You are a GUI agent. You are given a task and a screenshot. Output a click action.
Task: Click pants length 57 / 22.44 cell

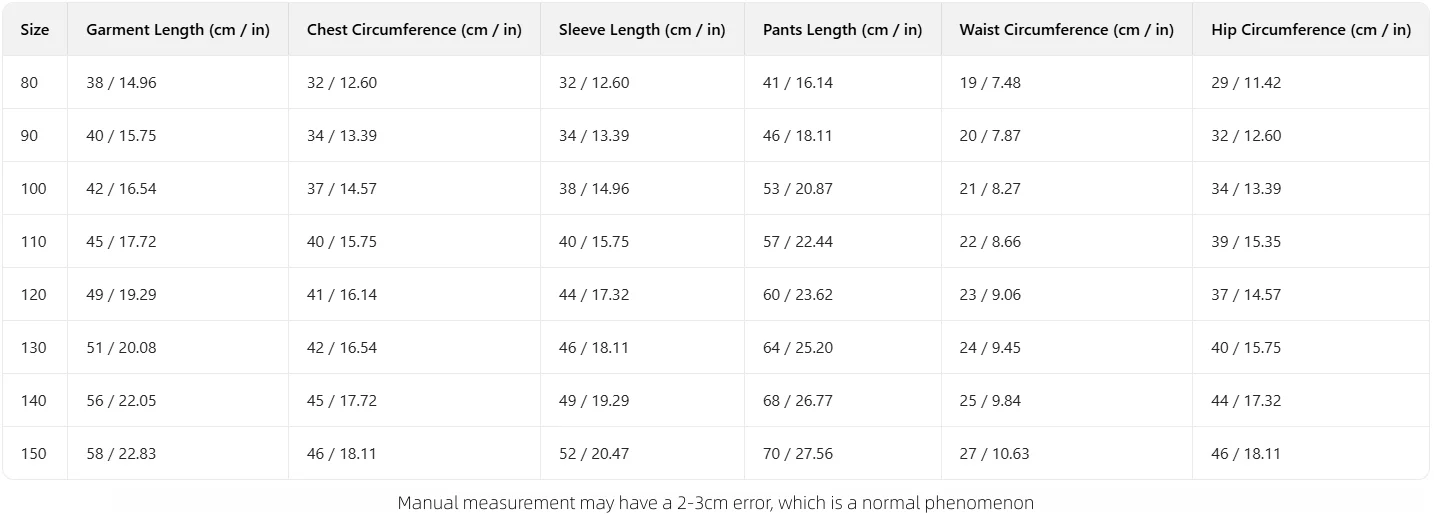pos(798,242)
